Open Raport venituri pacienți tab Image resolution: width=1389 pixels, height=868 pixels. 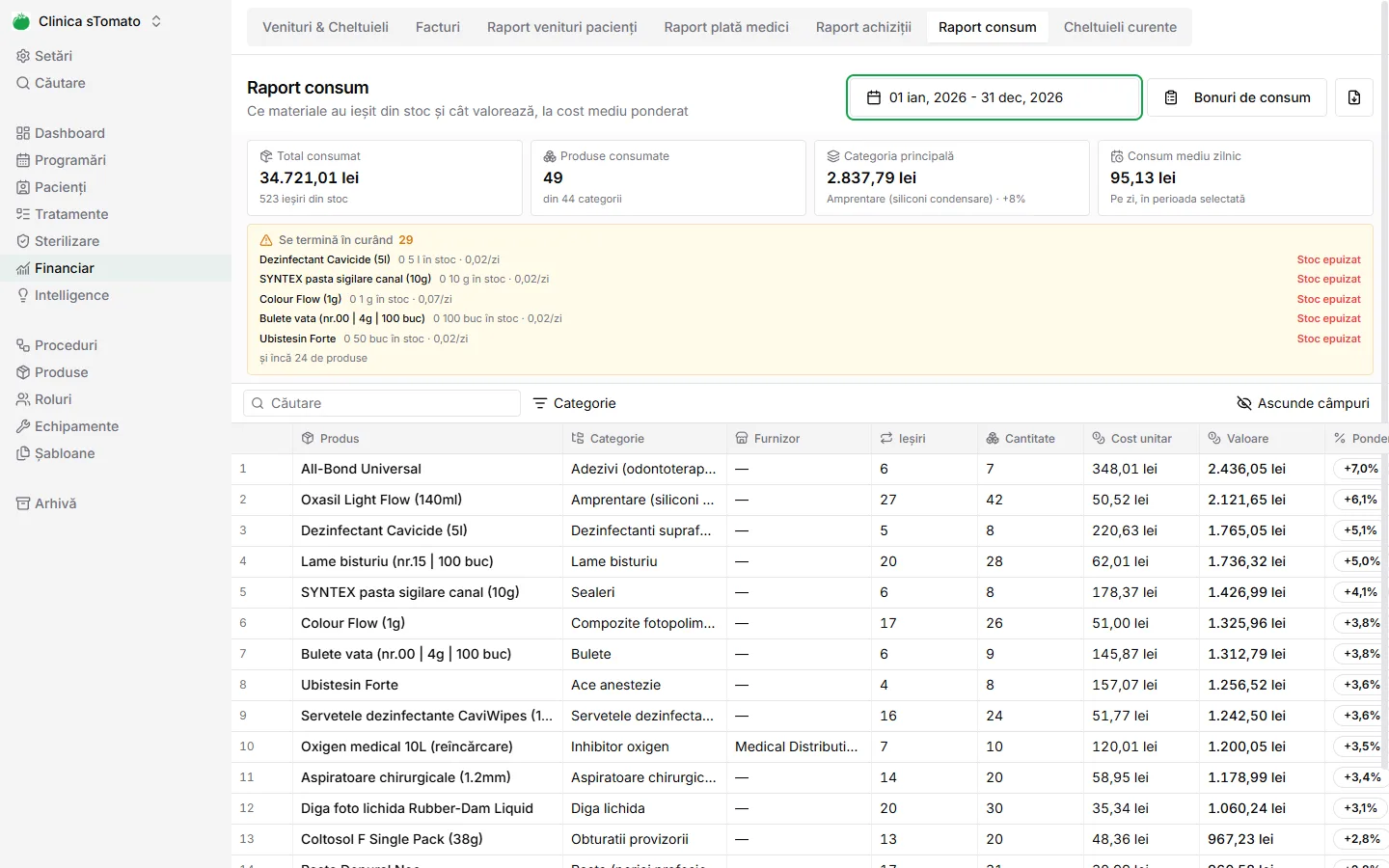click(x=562, y=27)
